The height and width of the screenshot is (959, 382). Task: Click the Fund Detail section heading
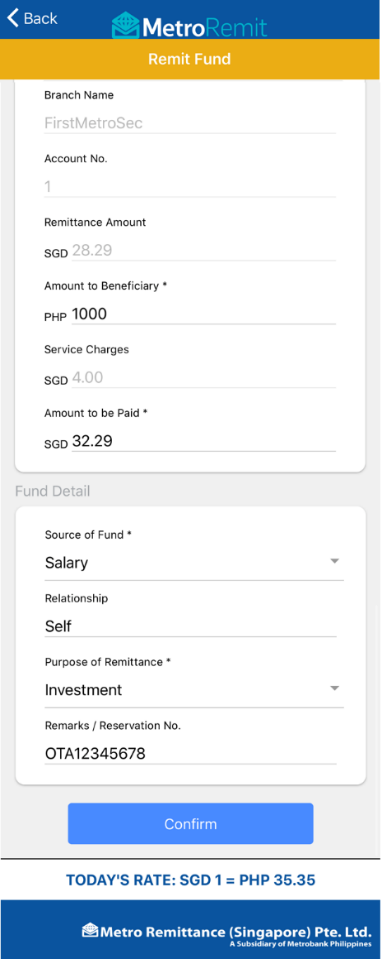53,491
